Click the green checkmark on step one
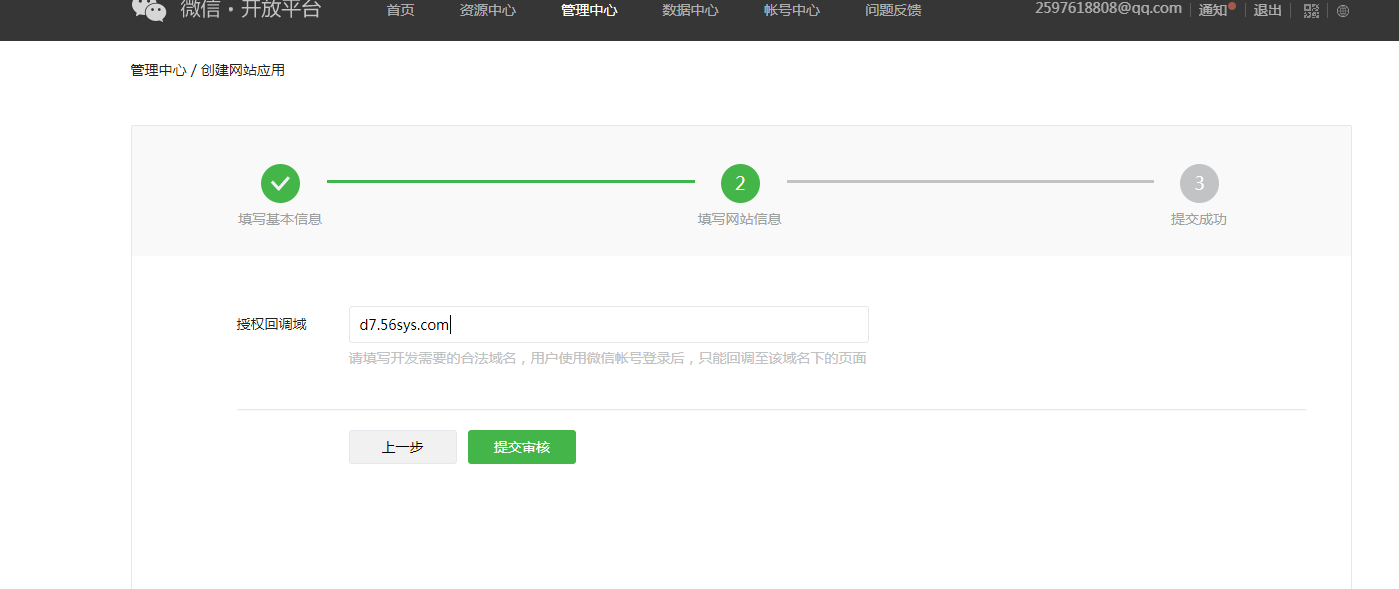Viewport: 1399px width, 589px height. pyautogui.click(x=280, y=183)
